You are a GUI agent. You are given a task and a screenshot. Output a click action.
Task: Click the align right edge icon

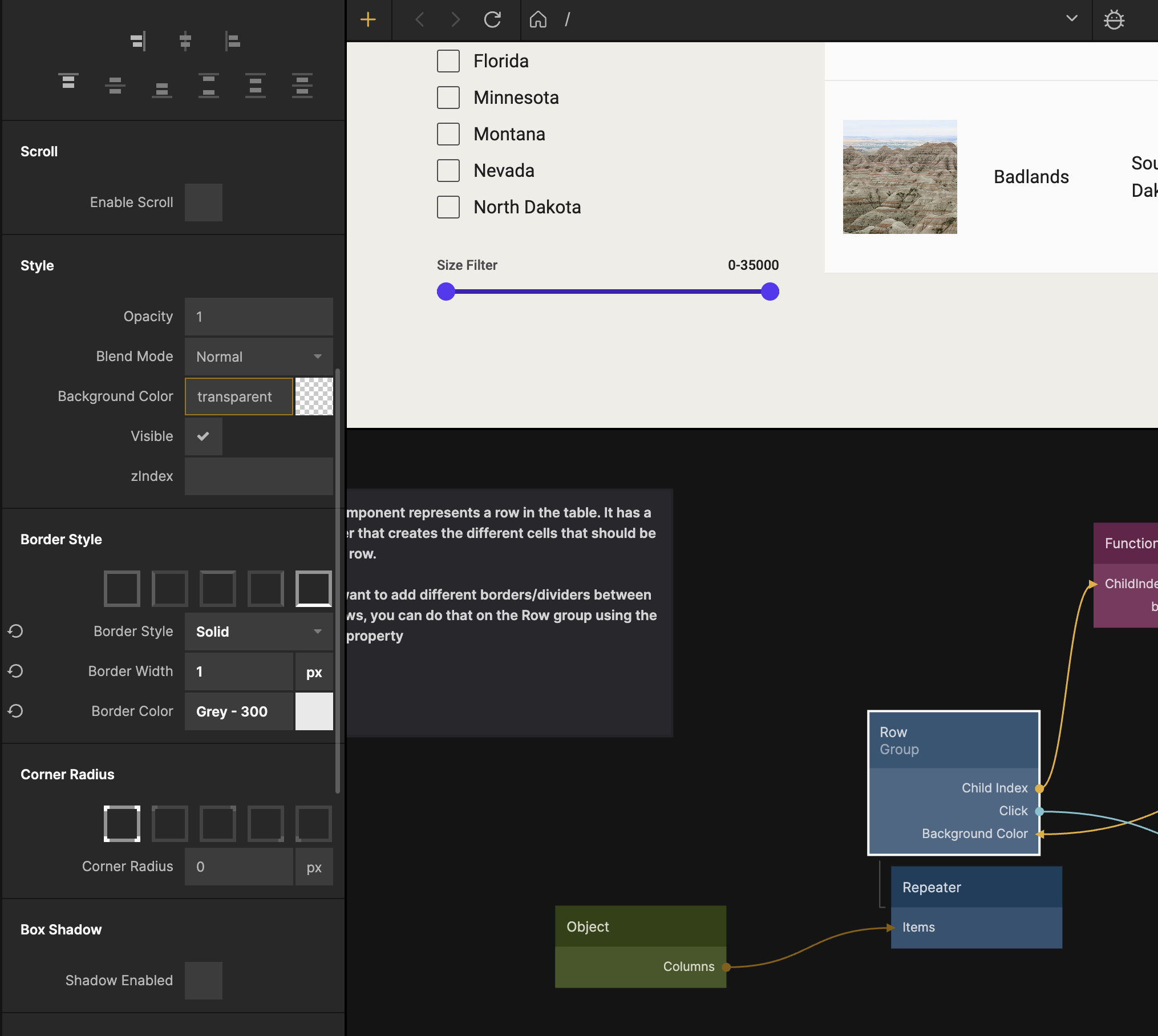pos(138,41)
